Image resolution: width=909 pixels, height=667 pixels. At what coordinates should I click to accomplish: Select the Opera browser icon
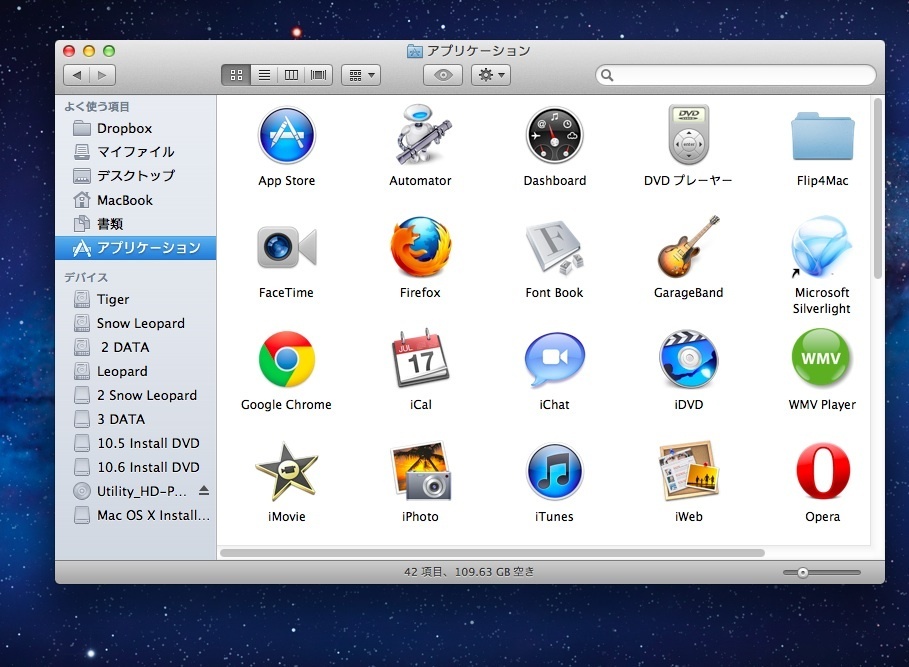[x=823, y=471]
